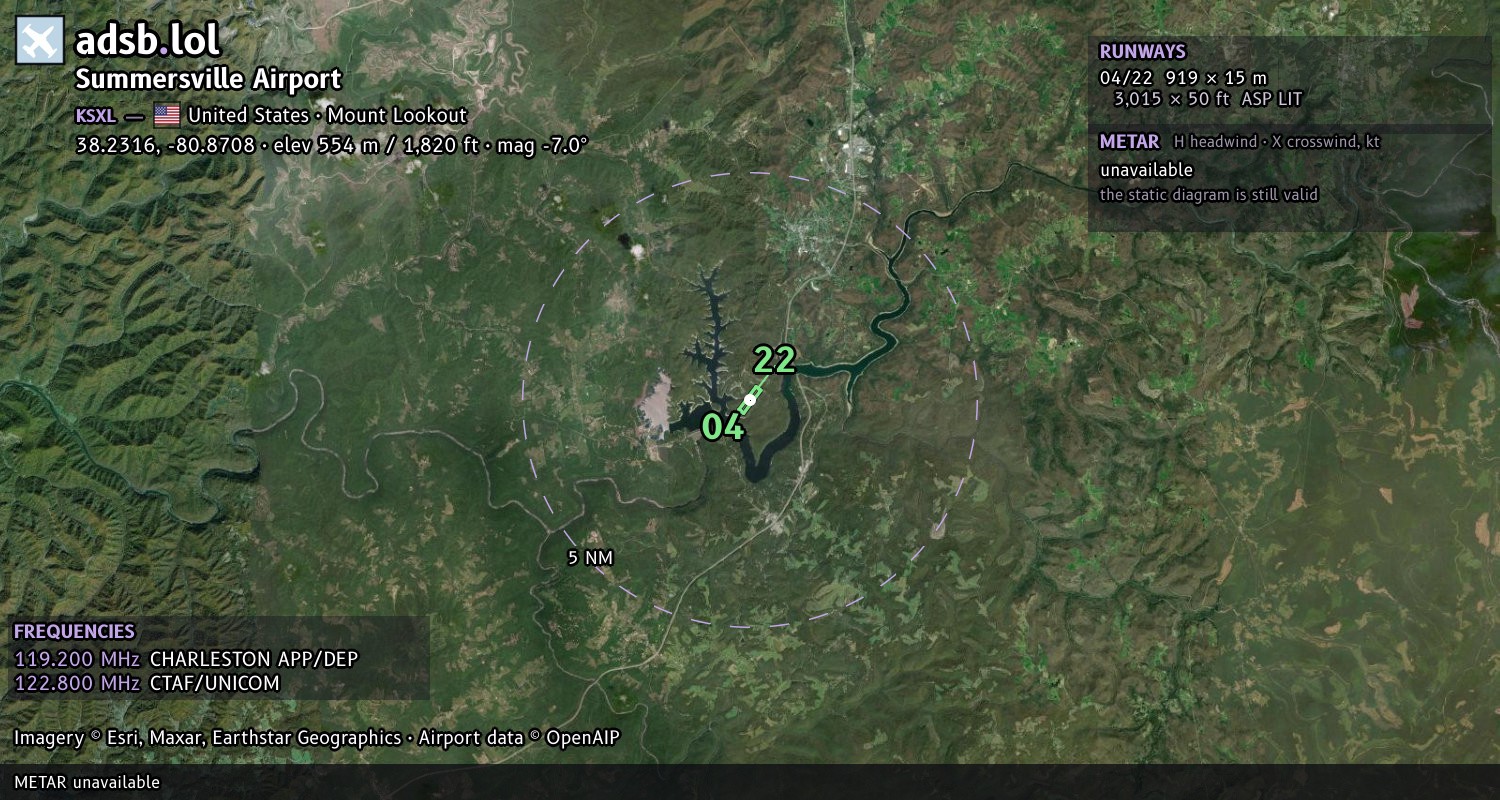Click the adsb.lol airplane logo icon
The image size is (1500, 800).
click(40, 40)
